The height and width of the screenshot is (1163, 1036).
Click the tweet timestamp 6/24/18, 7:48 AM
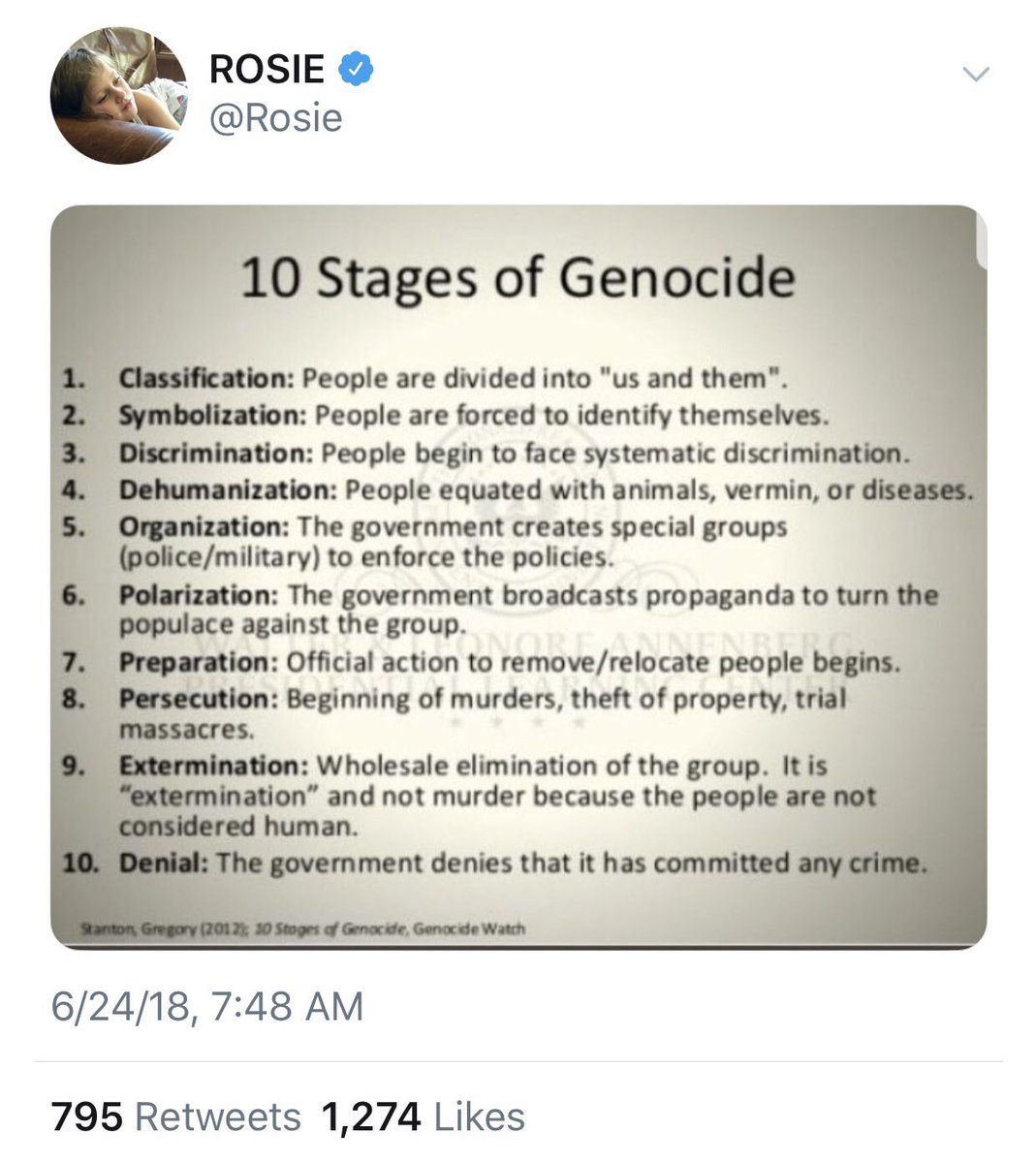point(207,1006)
